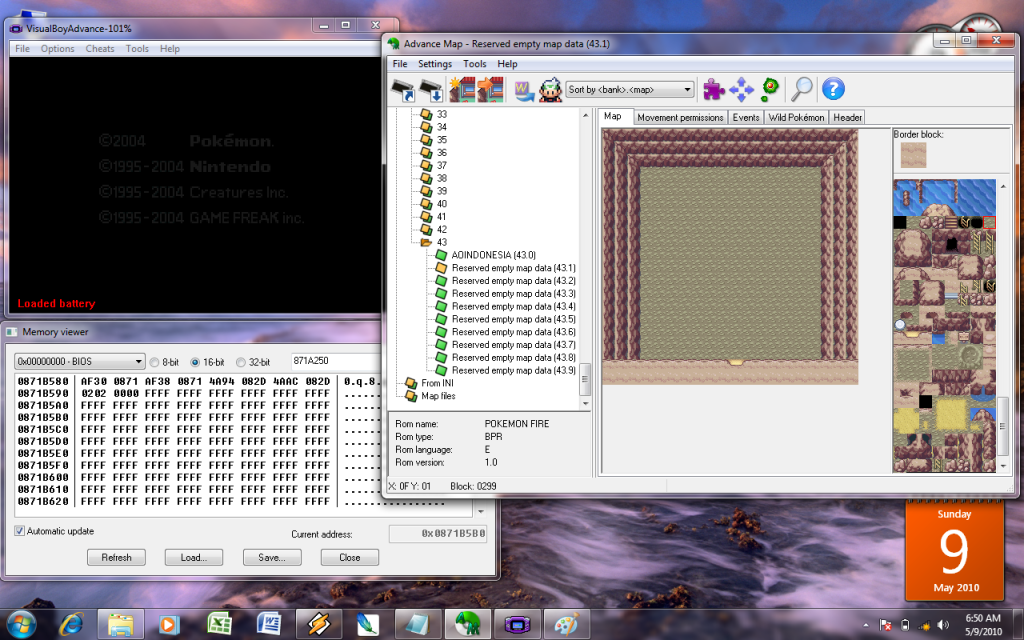Open Word from the taskbar
Screen dimensions: 1024x640
(x=268, y=624)
